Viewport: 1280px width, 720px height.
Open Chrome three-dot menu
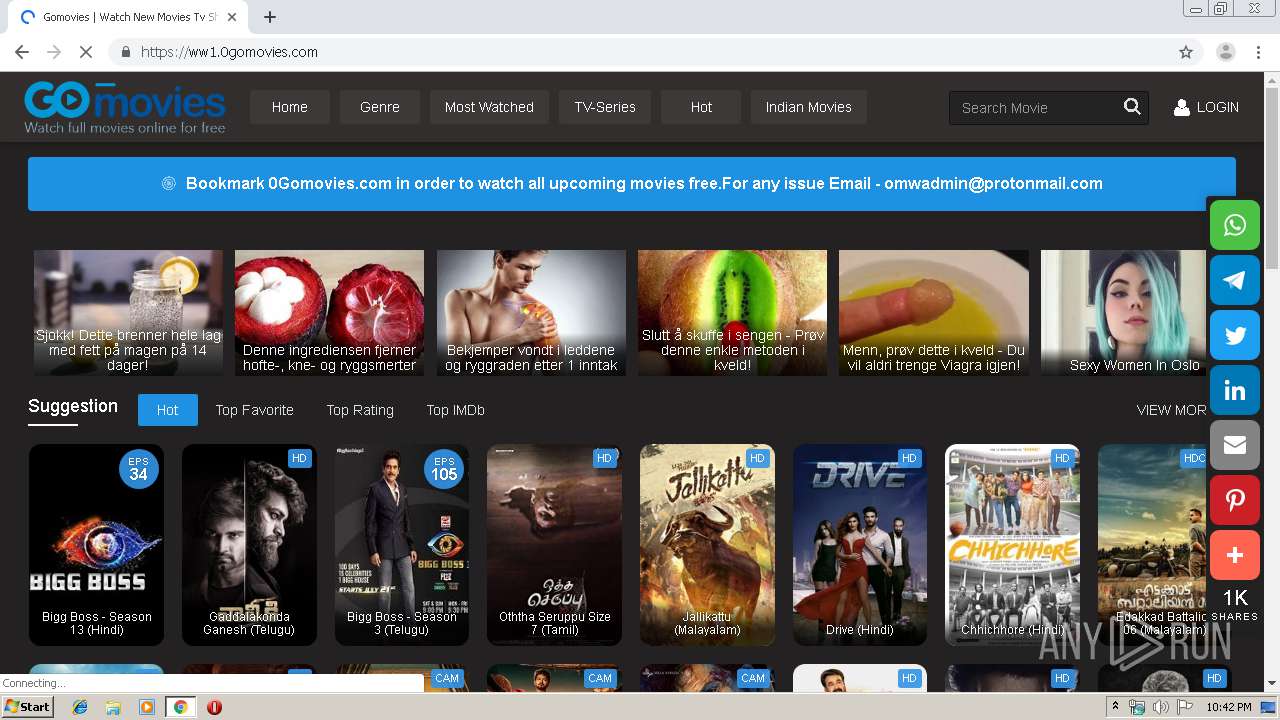[1258, 52]
